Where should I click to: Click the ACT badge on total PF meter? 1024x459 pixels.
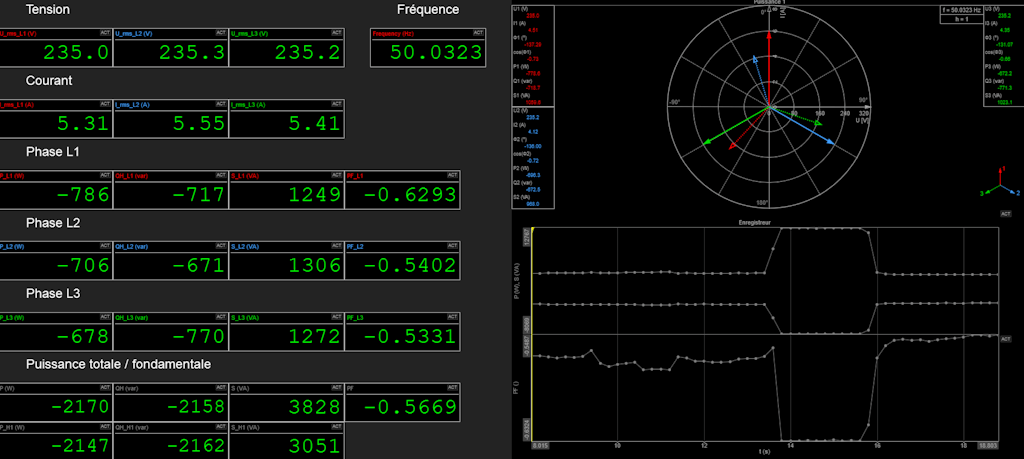click(453, 387)
